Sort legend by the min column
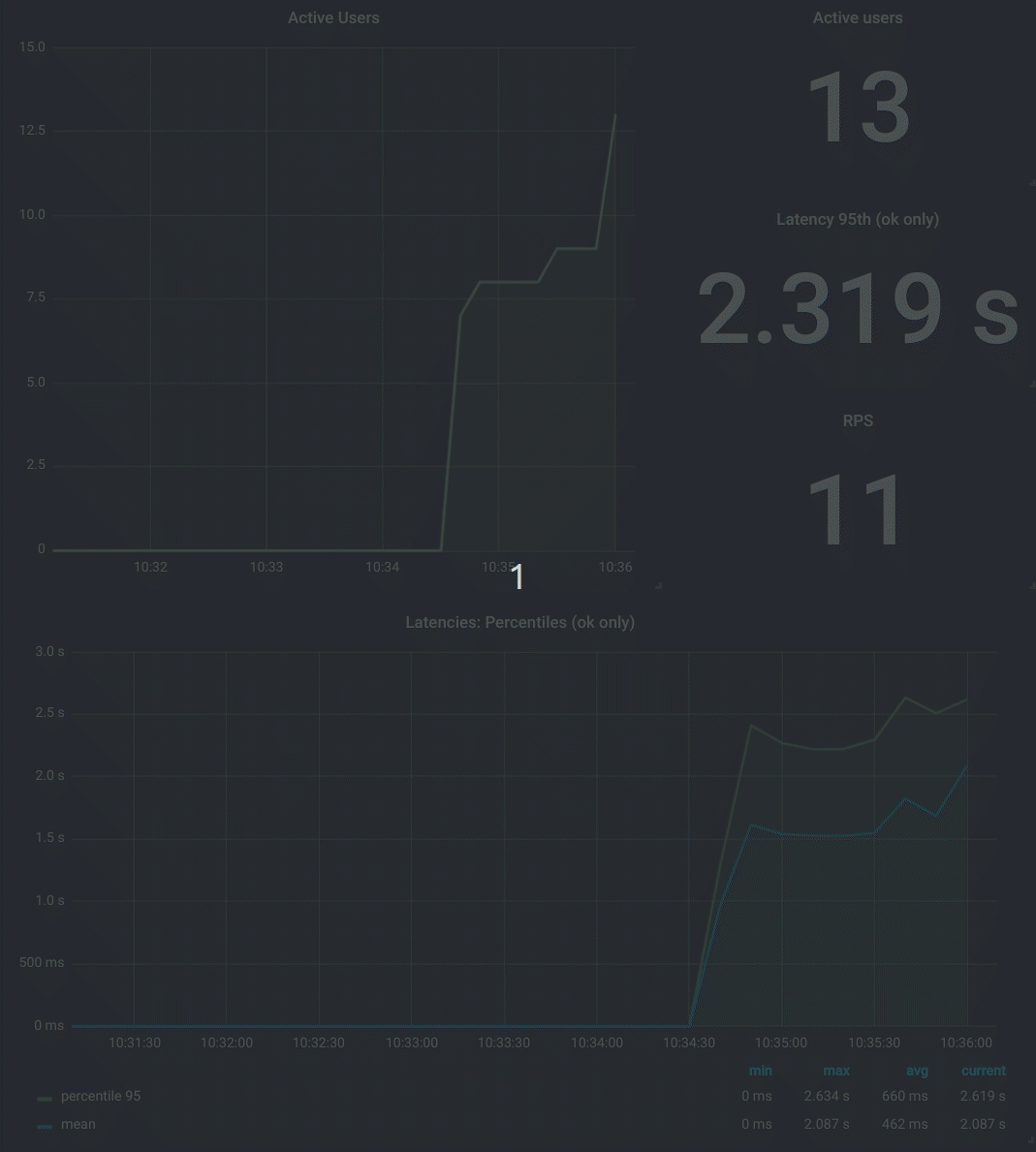Viewport: 1036px width, 1152px height. click(x=761, y=1071)
